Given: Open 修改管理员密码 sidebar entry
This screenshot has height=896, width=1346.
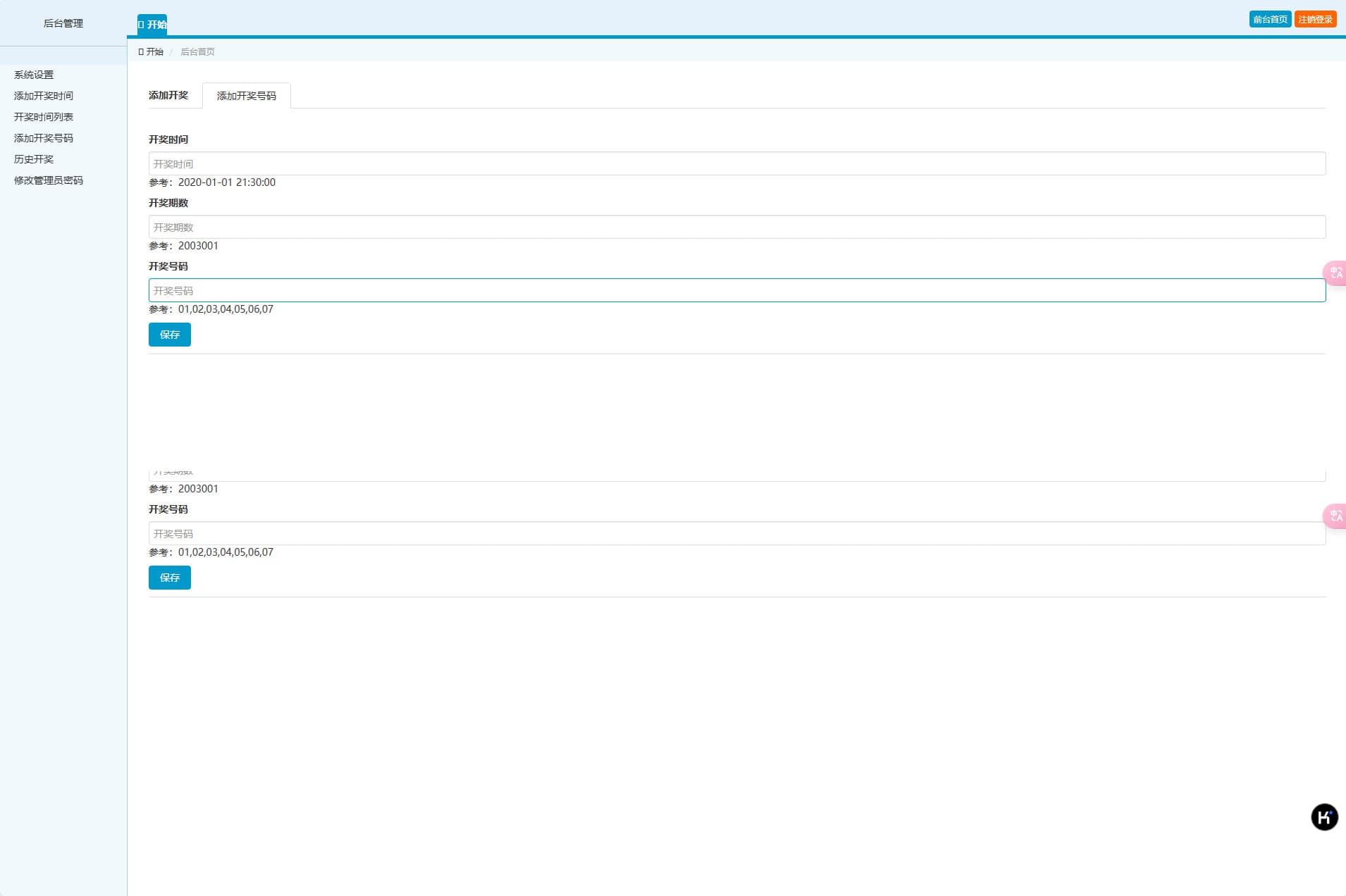Looking at the screenshot, I should click(x=49, y=180).
